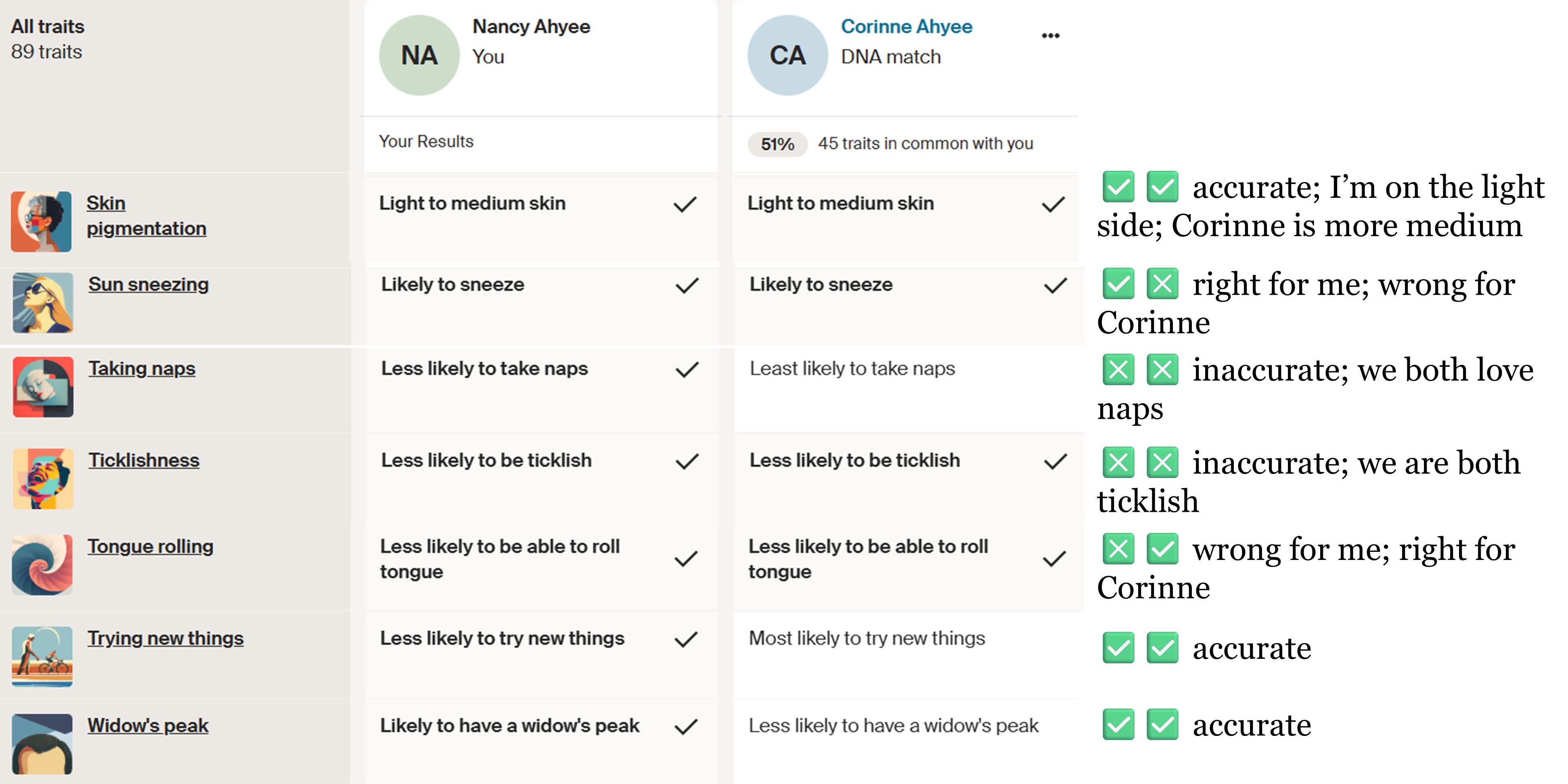Click Corinne's Likely to sneeze checkmark
This screenshot has width=1568, height=784.
pyautogui.click(x=1055, y=285)
